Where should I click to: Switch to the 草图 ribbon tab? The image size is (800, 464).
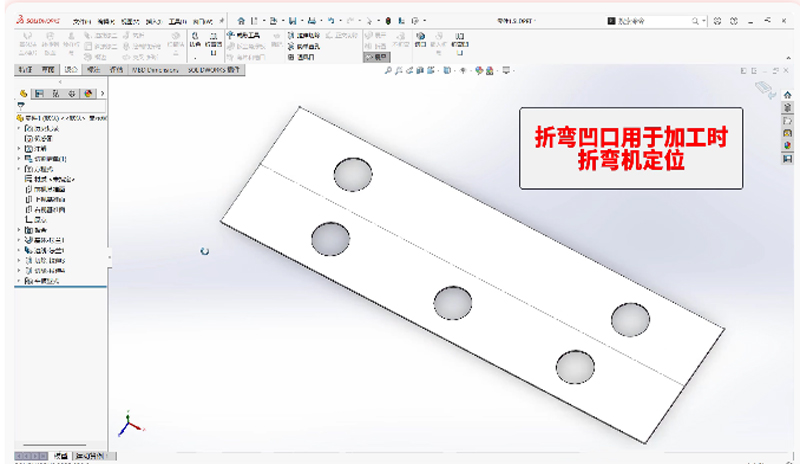point(48,69)
